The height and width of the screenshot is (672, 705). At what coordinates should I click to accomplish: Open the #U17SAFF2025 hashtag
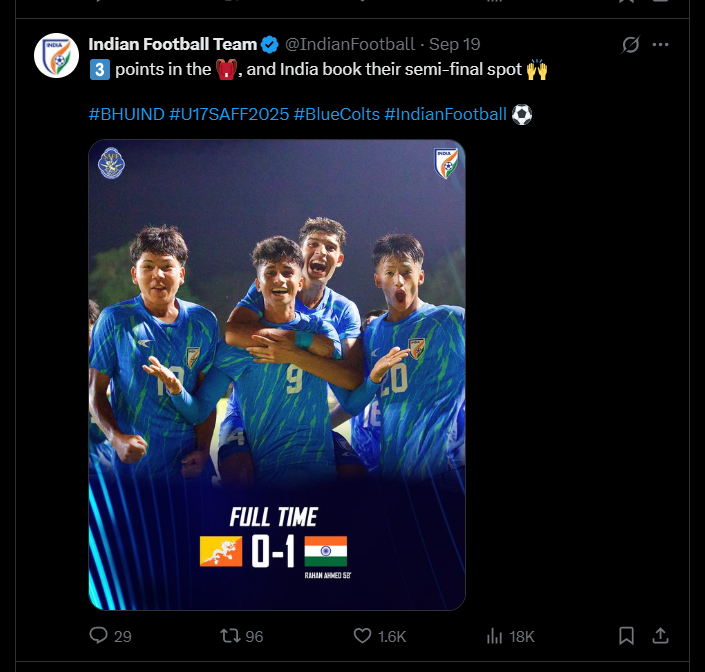[x=229, y=114]
